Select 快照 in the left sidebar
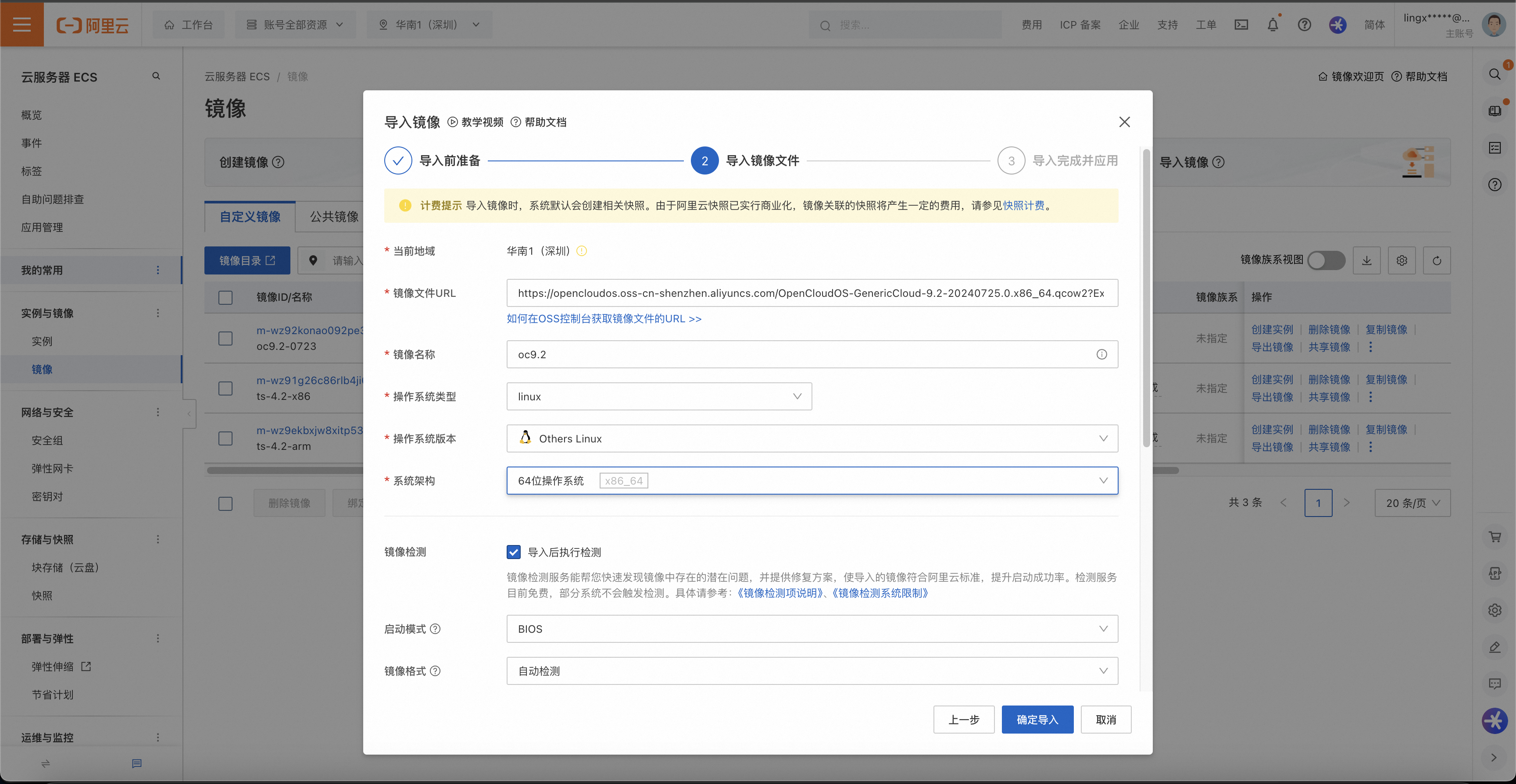The height and width of the screenshot is (784, 1516). (42, 596)
